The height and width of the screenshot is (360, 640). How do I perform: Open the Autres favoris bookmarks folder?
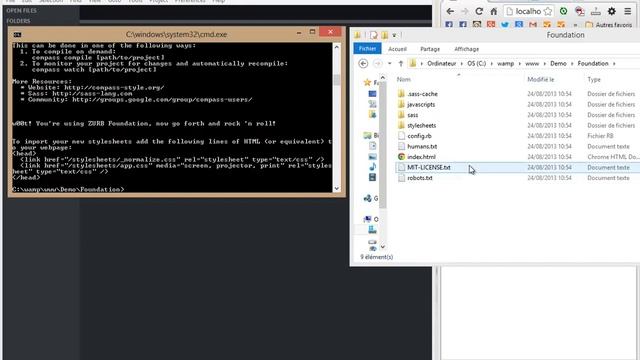click(x=608, y=25)
